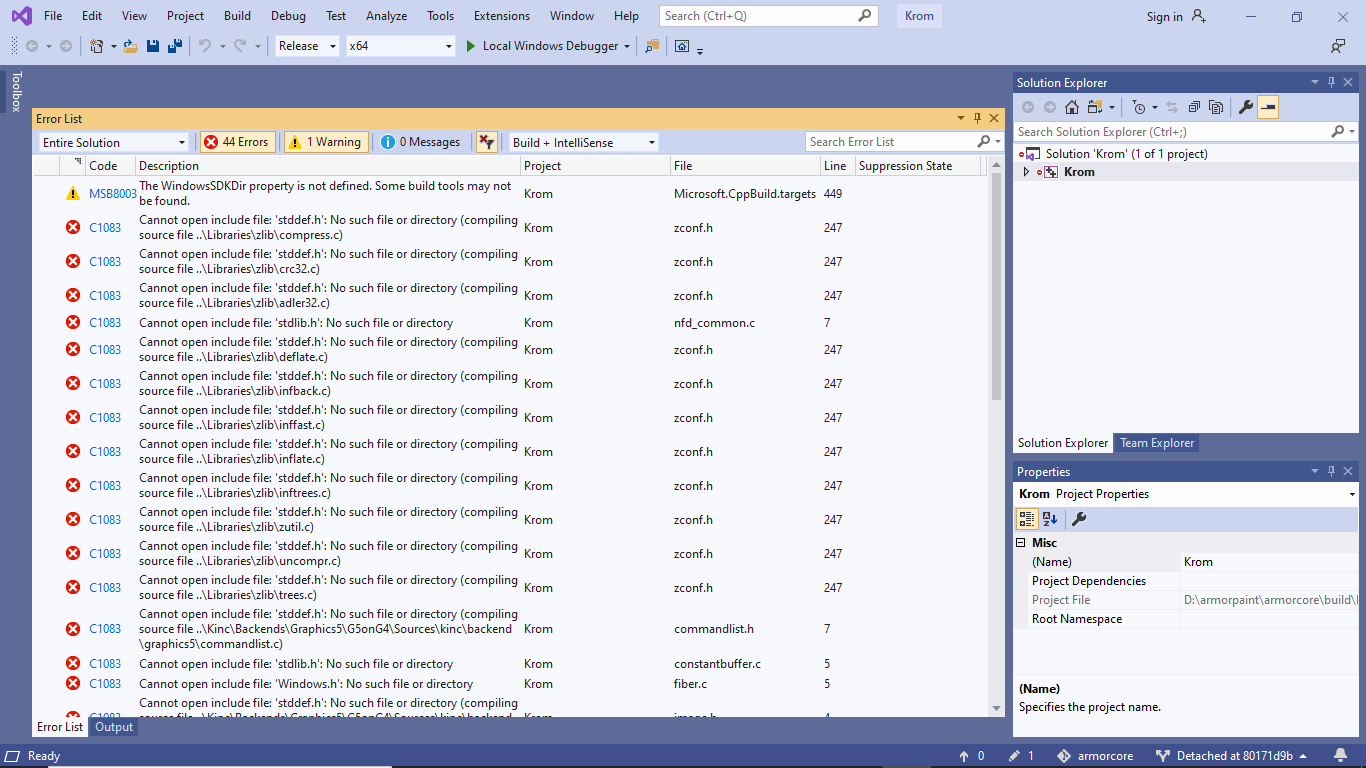Click the notifications bell in the status bar
The image size is (1366, 768).
(x=1339, y=756)
